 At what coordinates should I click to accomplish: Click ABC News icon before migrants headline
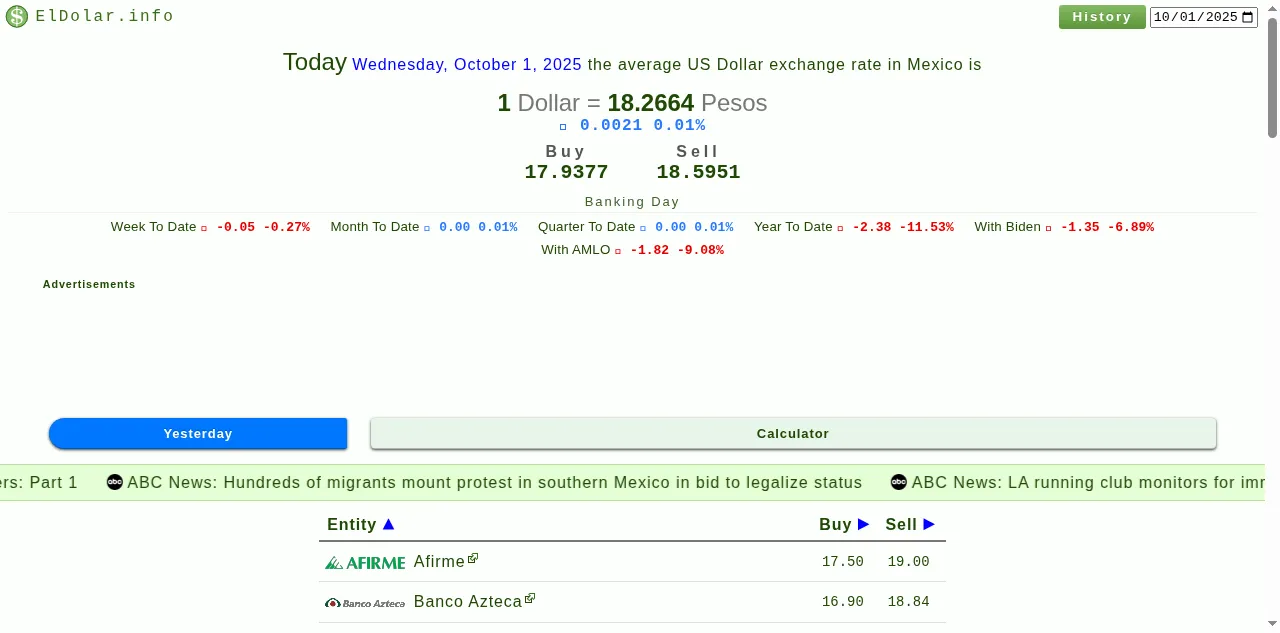[115, 482]
